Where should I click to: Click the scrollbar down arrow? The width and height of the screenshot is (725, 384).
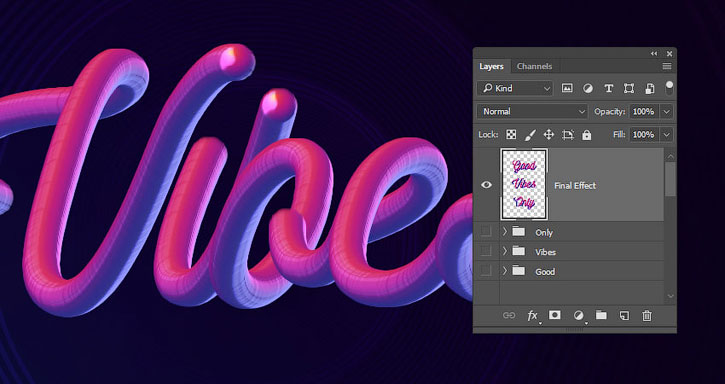click(x=670, y=296)
